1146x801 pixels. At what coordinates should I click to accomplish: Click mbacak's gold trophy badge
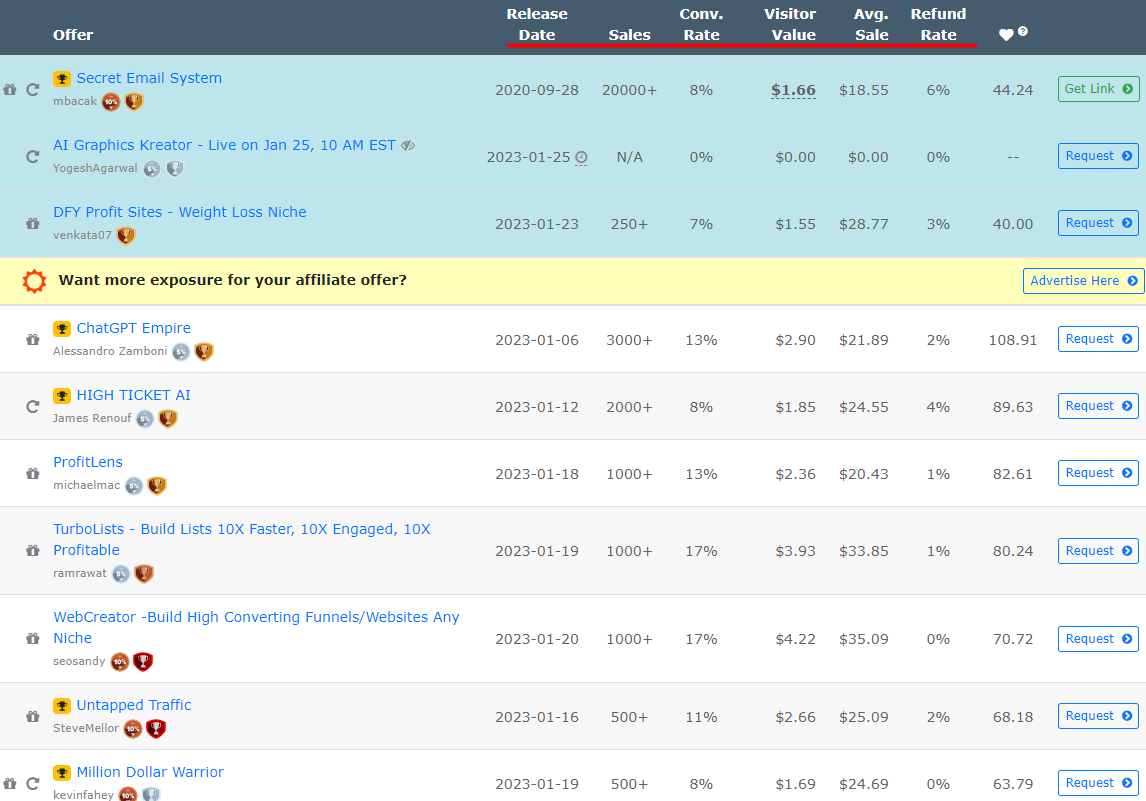click(x=134, y=102)
